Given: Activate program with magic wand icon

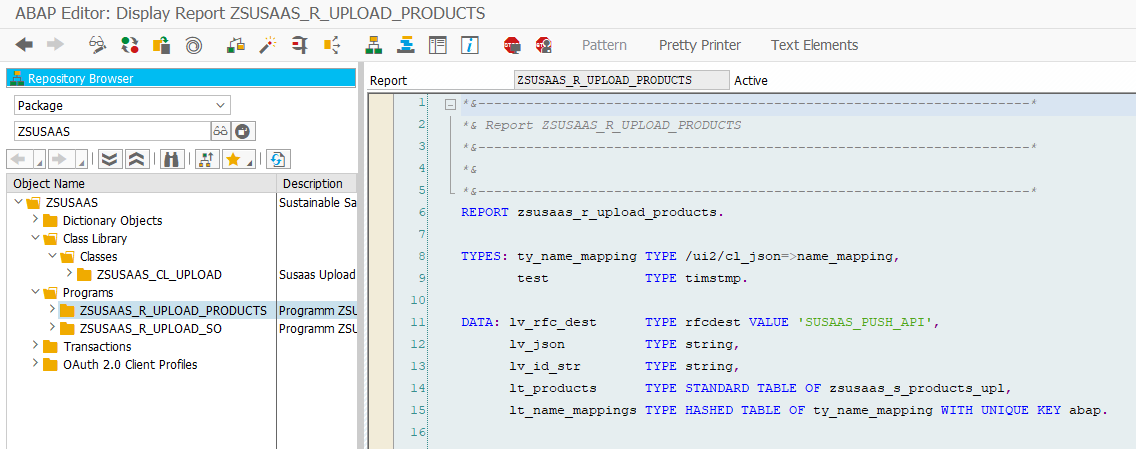Looking at the screenshot, I should 267,45.
